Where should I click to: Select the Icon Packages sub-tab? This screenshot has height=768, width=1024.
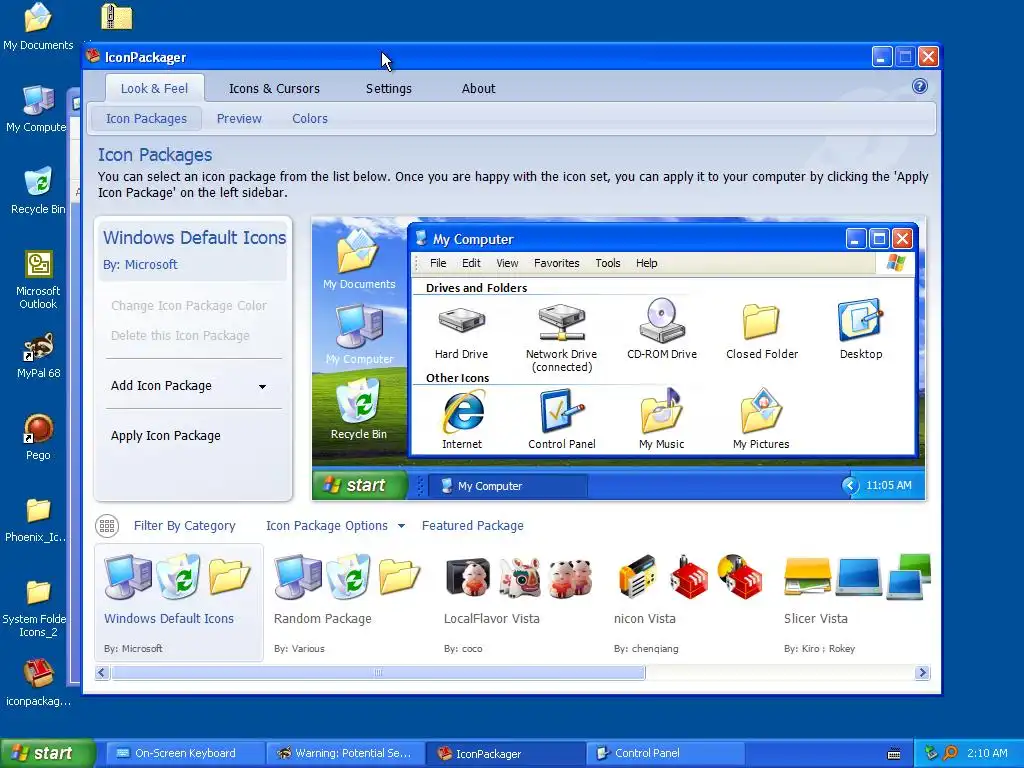pyautogui.click(x=146, y=118)
